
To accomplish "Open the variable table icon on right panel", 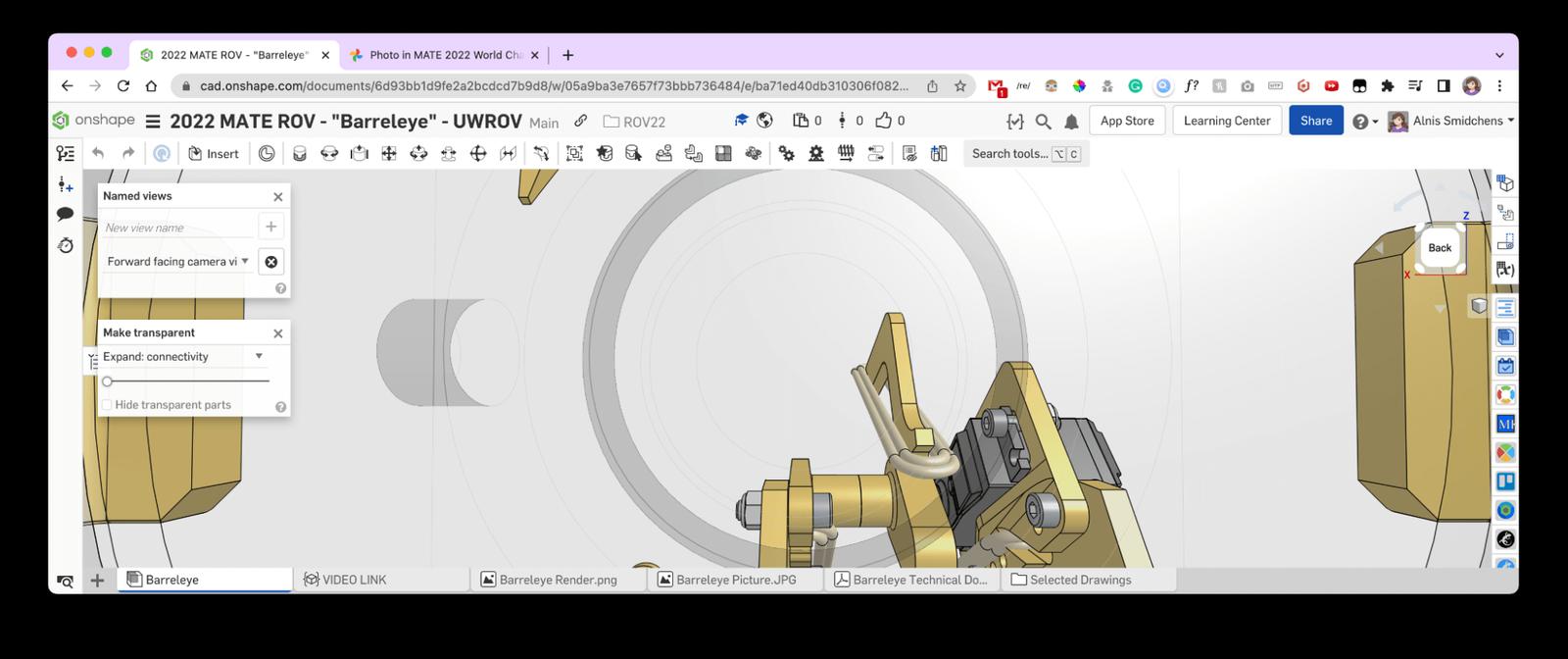I will 1505,270.
